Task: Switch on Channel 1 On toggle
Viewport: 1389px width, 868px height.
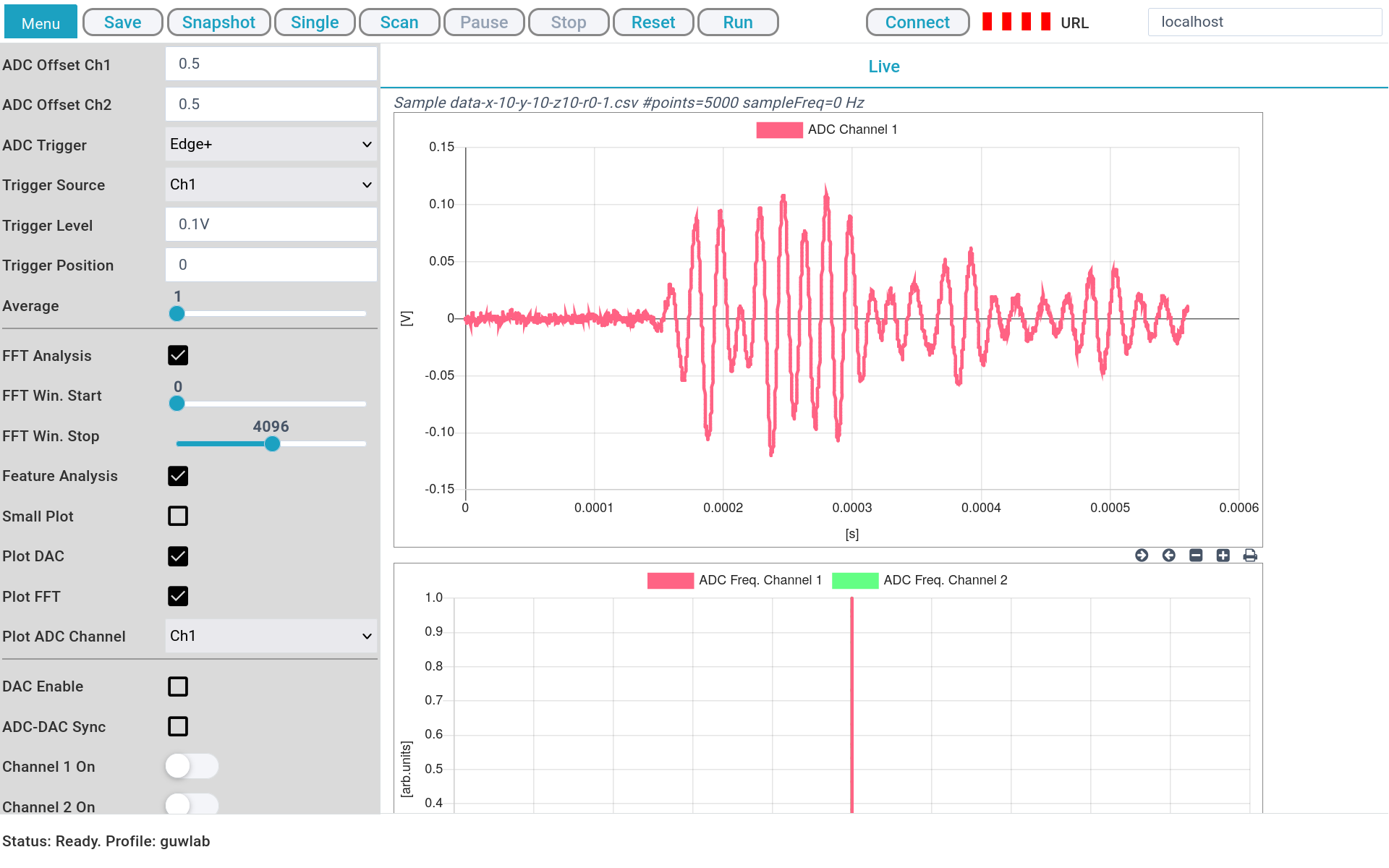Action: 192,766
